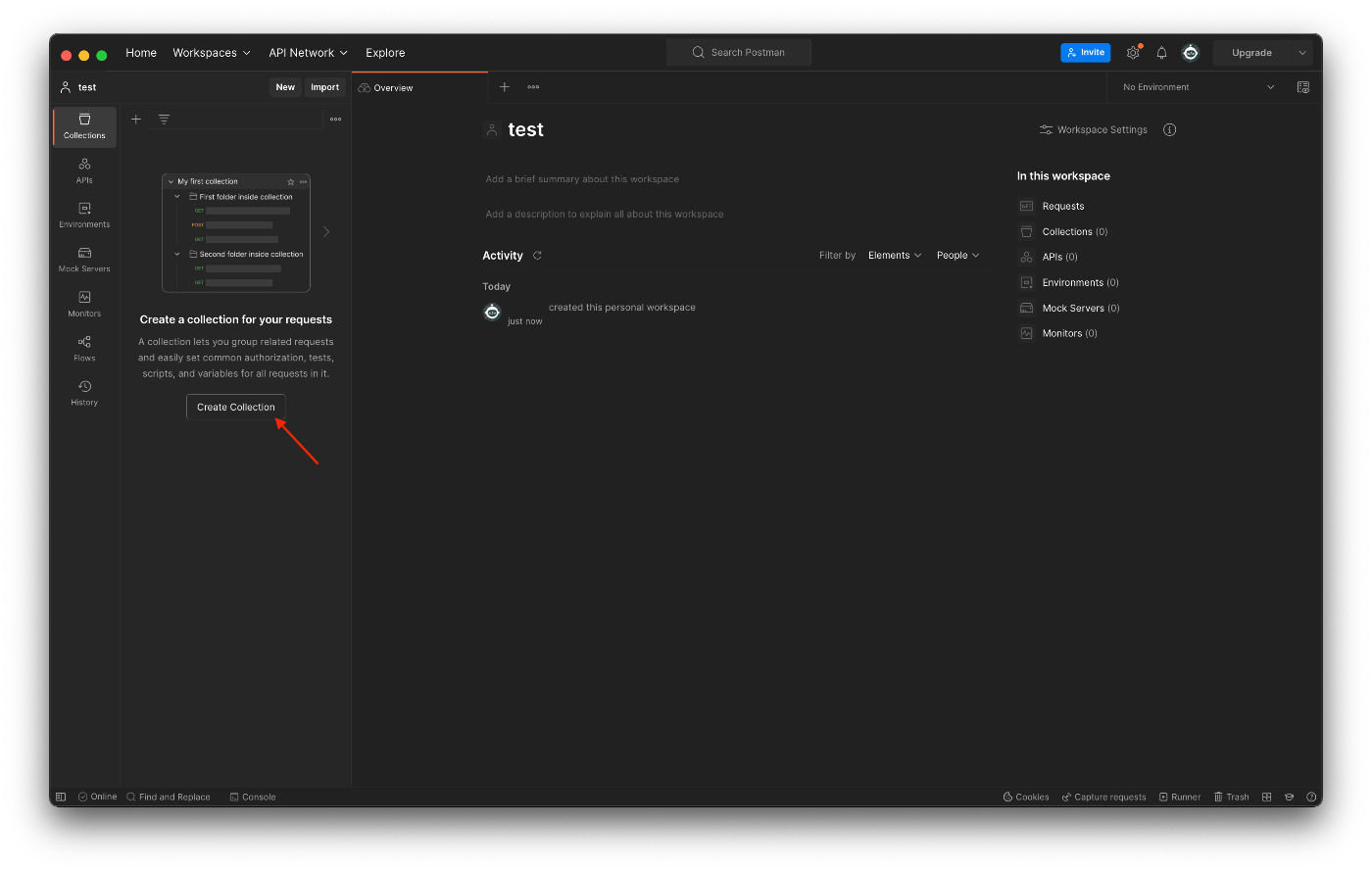Viewport: 1372px width, 872px height.
Task: Show next slide in collection illustration
Action: [x=326, y=232]
